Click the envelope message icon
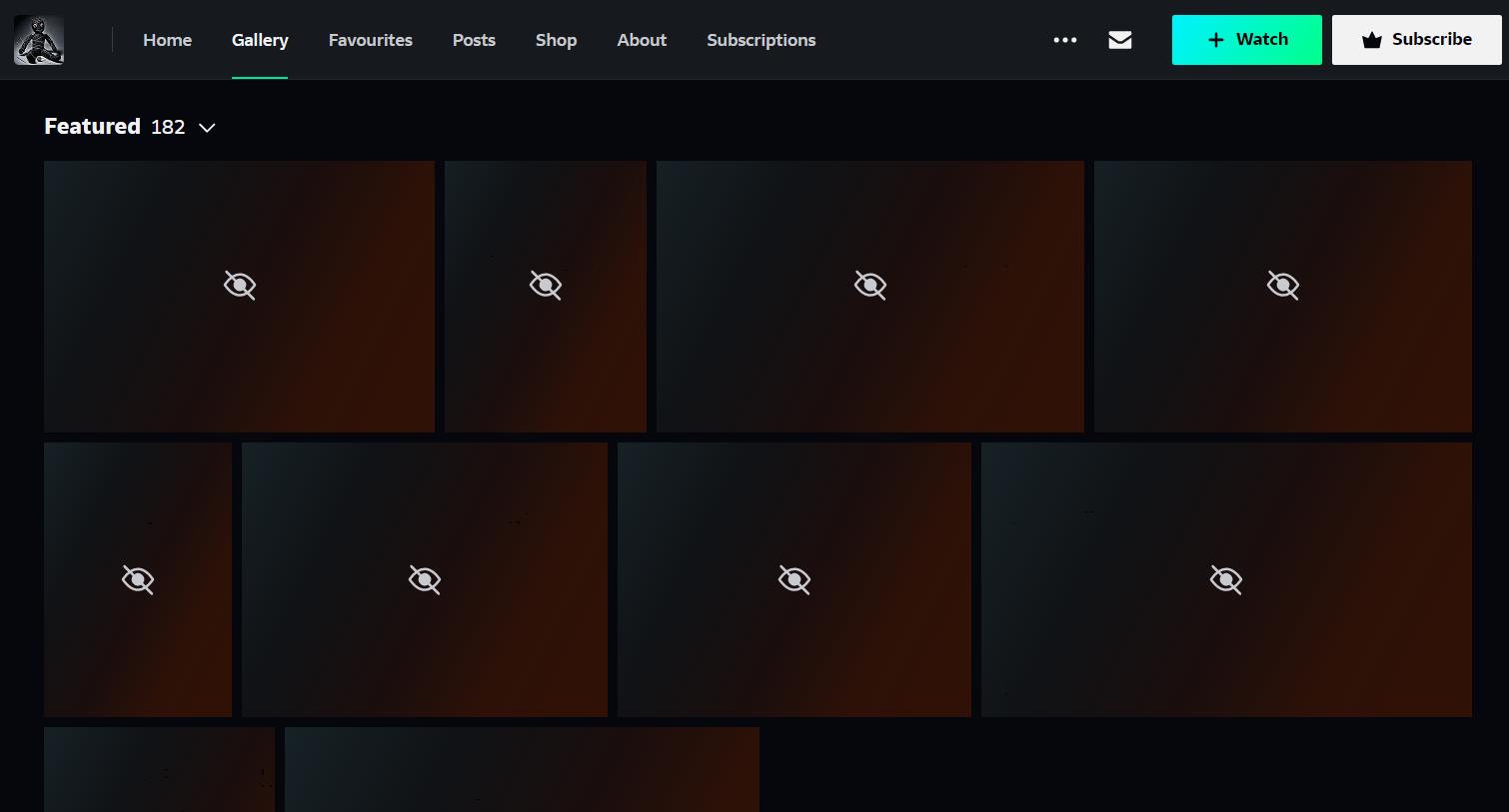The image size is (1509, 812). [x=1120, y=40]
